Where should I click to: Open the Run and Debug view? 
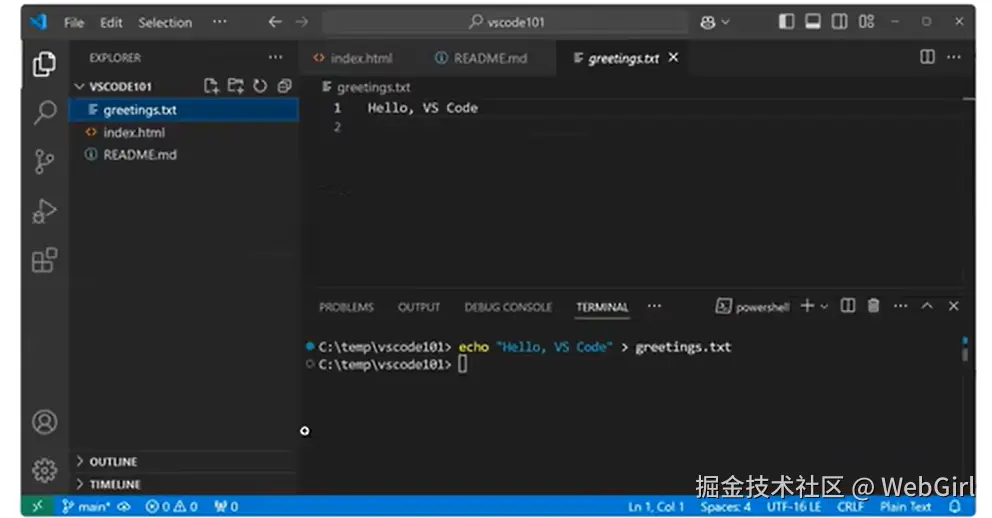pos(44,211)
